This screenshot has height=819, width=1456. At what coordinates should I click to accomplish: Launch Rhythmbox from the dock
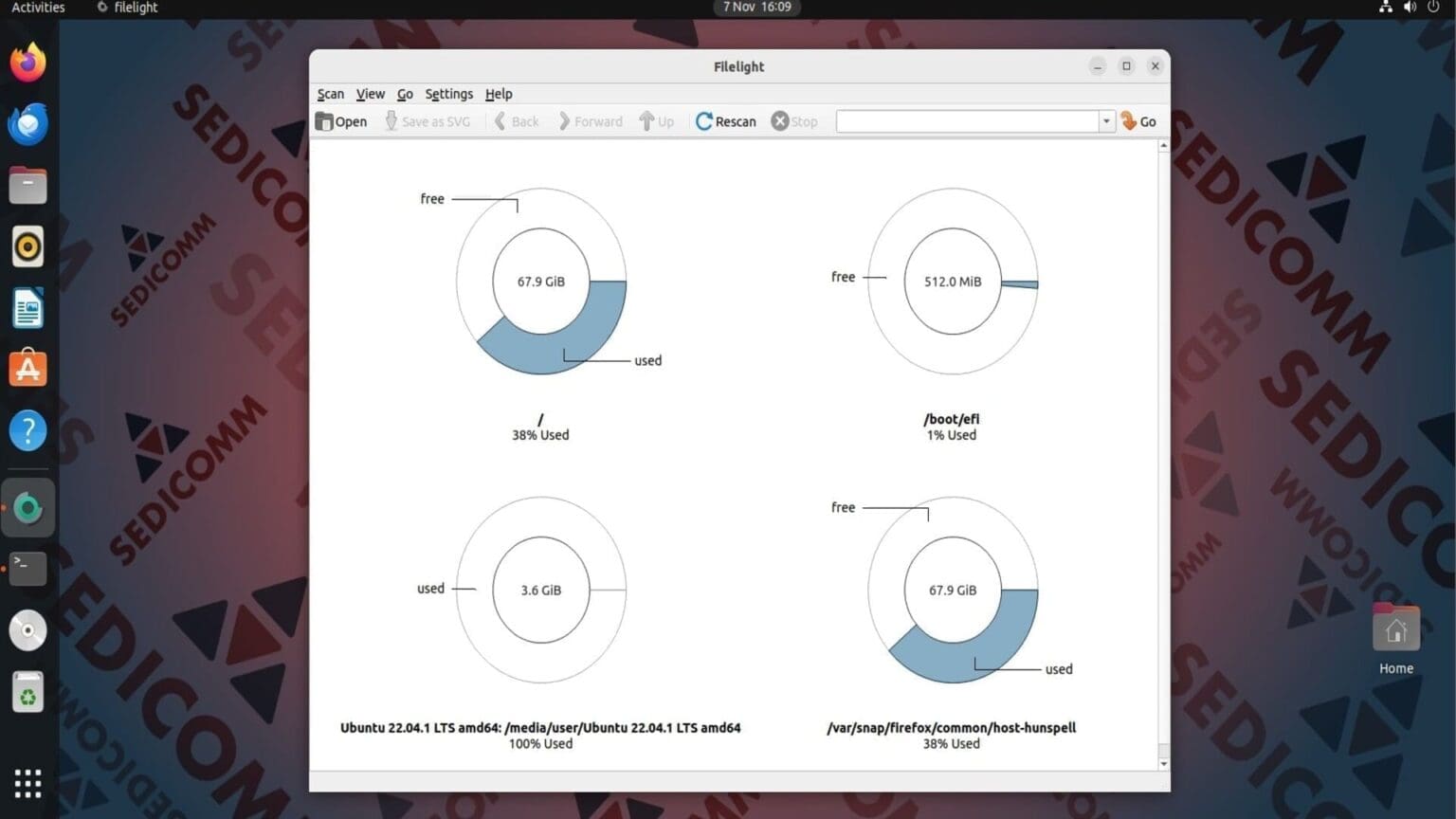[x=27, y=247]
